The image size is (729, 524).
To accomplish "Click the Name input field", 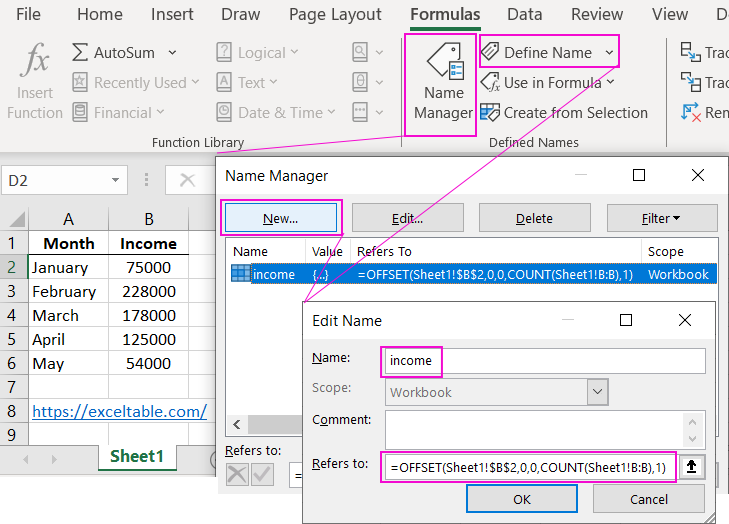I will pyautogui.click(x=544, y=361).
